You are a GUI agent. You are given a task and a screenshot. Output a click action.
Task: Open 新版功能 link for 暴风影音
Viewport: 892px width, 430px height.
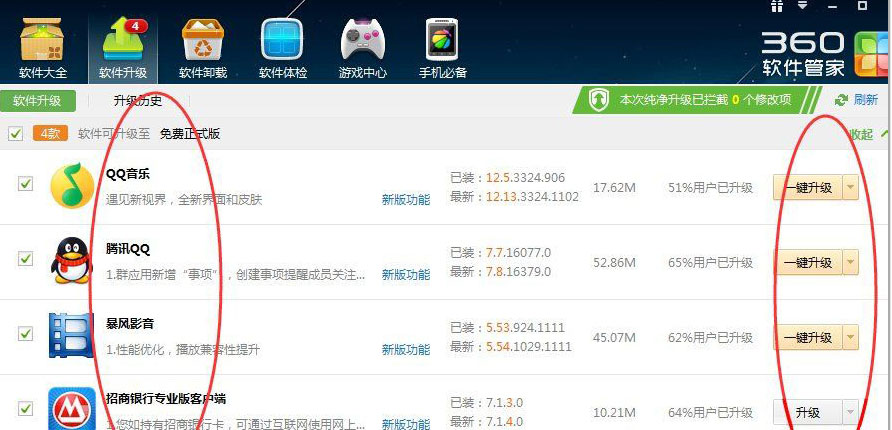click(x=406, y=349)
